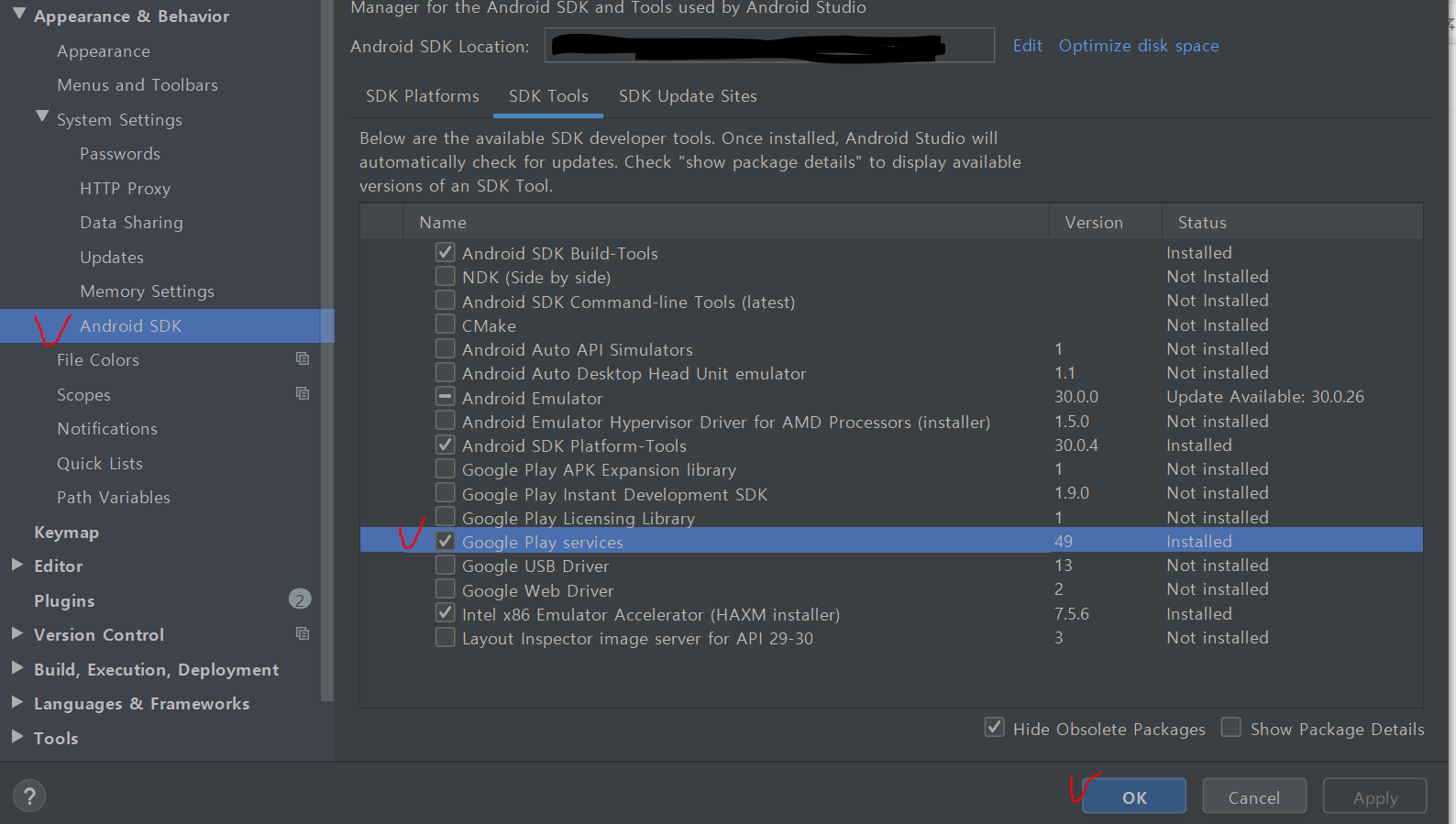The height and width of the screenshot is (824, 1456).
Task: Uncheck Intel x86 Emulator Accelerator checkbox
Action: [x=445, y=613]
